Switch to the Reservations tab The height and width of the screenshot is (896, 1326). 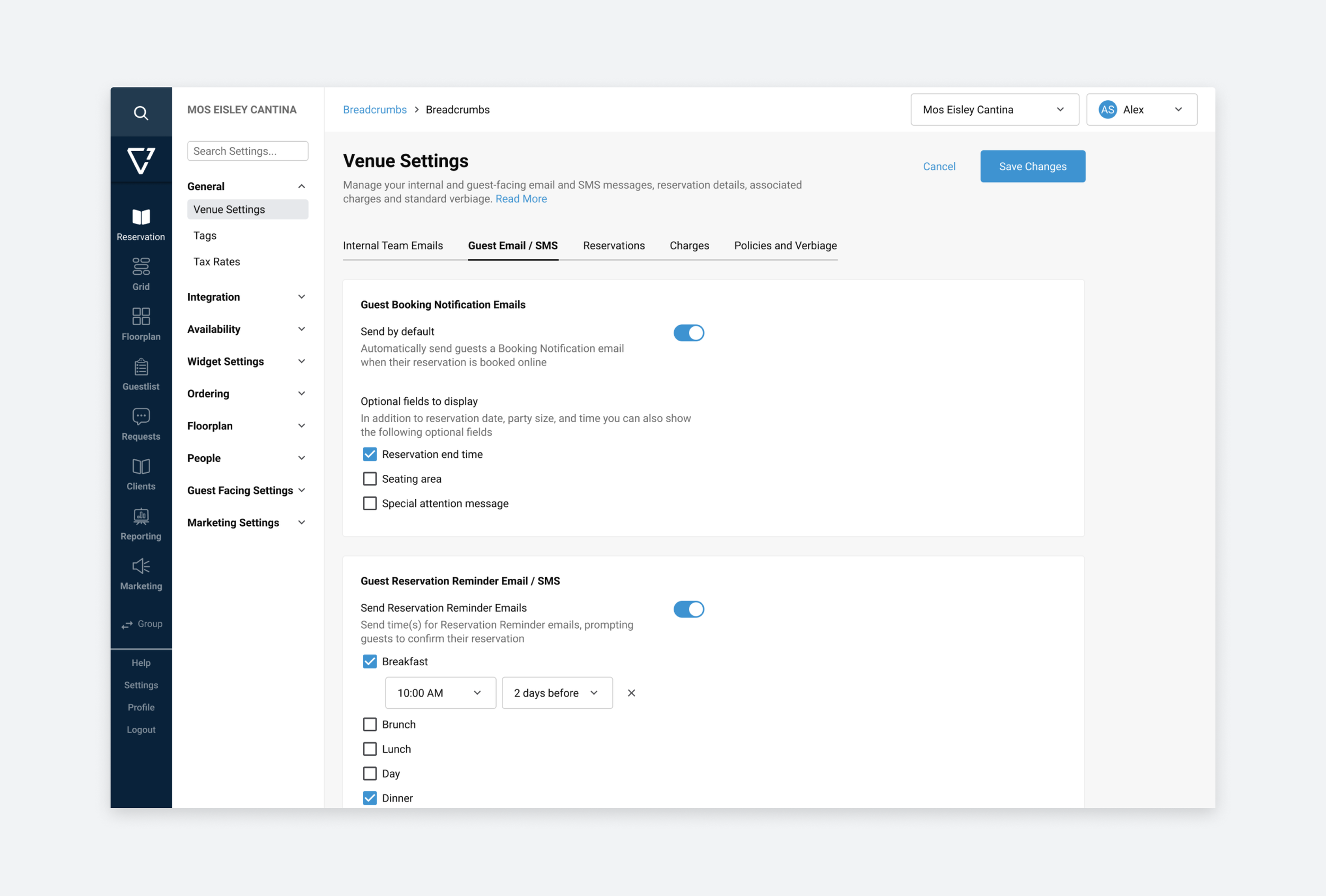click(613, 246)
